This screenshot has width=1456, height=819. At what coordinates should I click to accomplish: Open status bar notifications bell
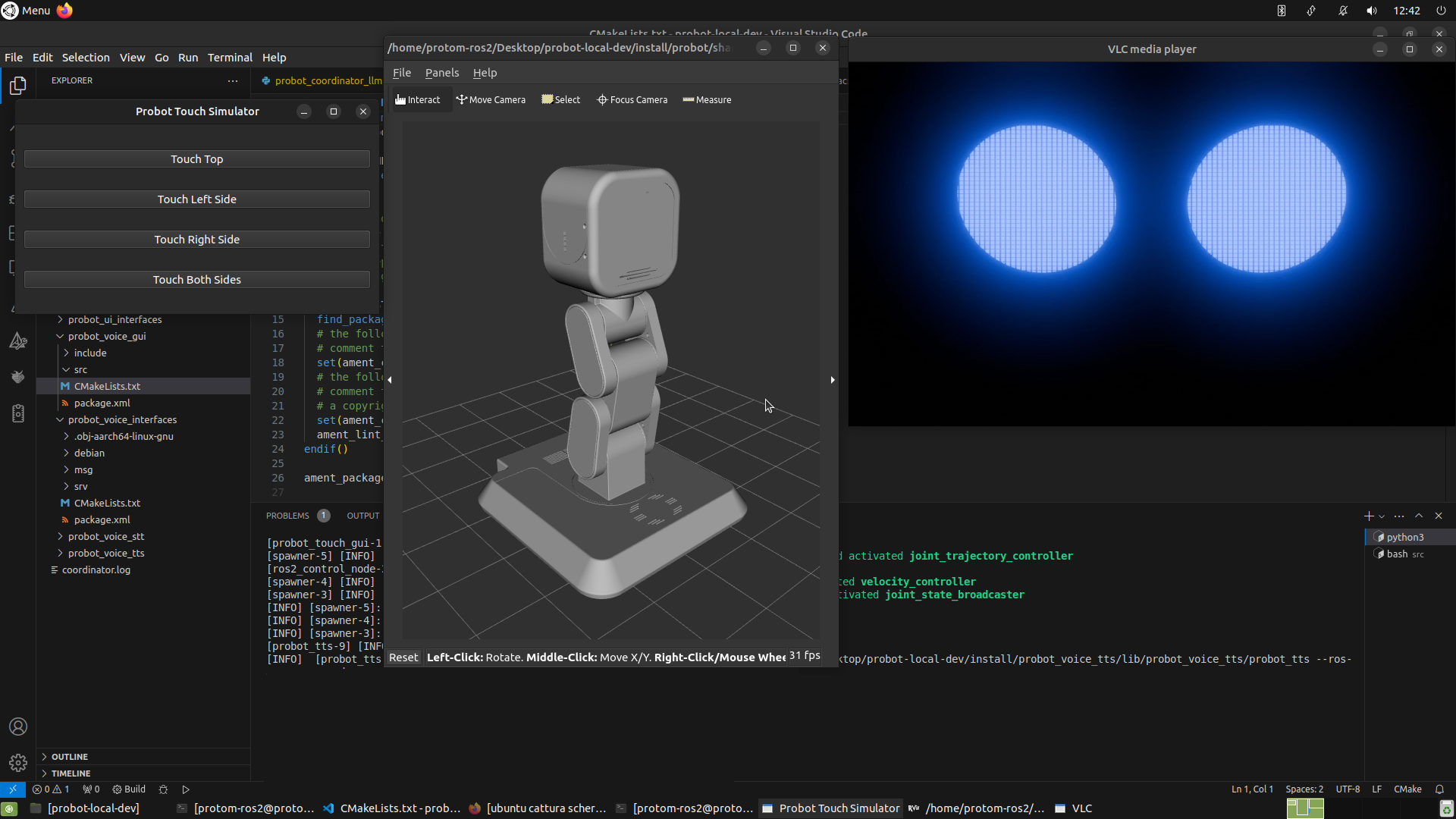click(1439, 789)
